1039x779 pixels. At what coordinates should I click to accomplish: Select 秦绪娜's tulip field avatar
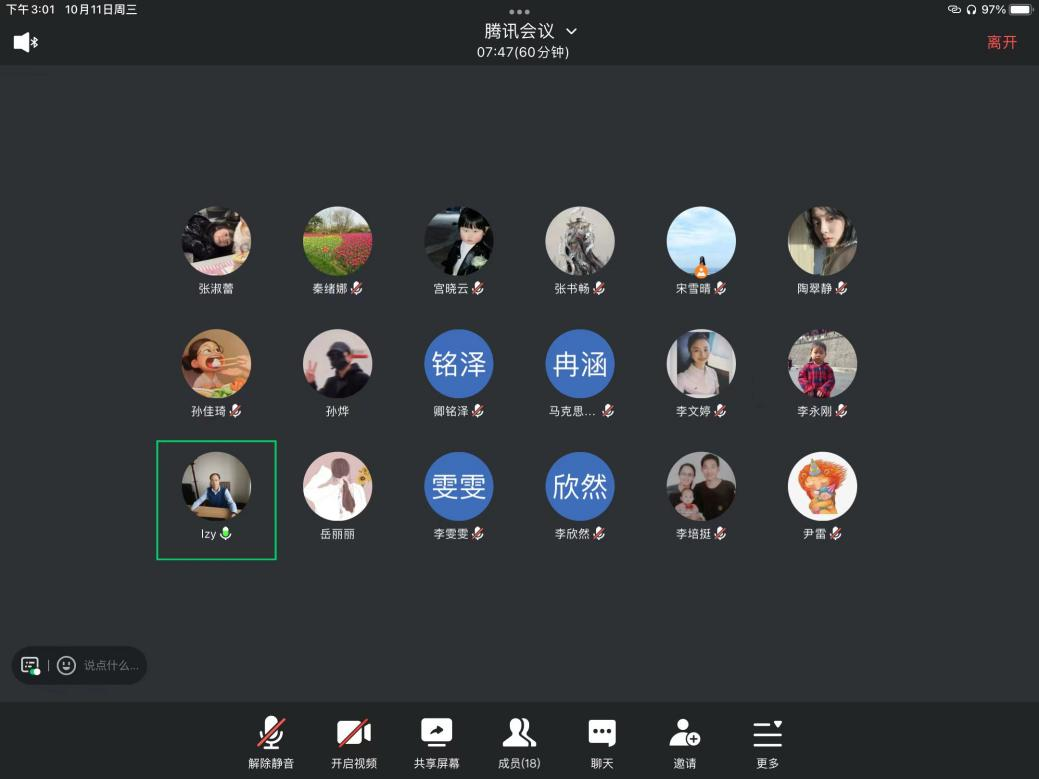337,242
